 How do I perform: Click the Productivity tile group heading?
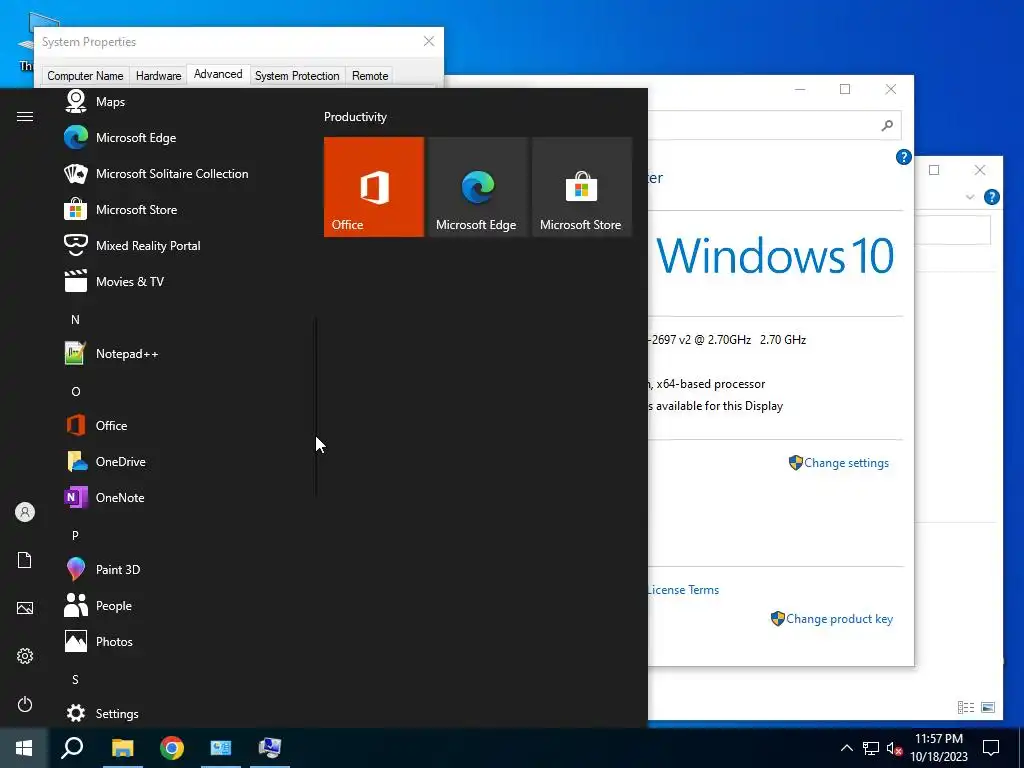click(x=355, y=117)
